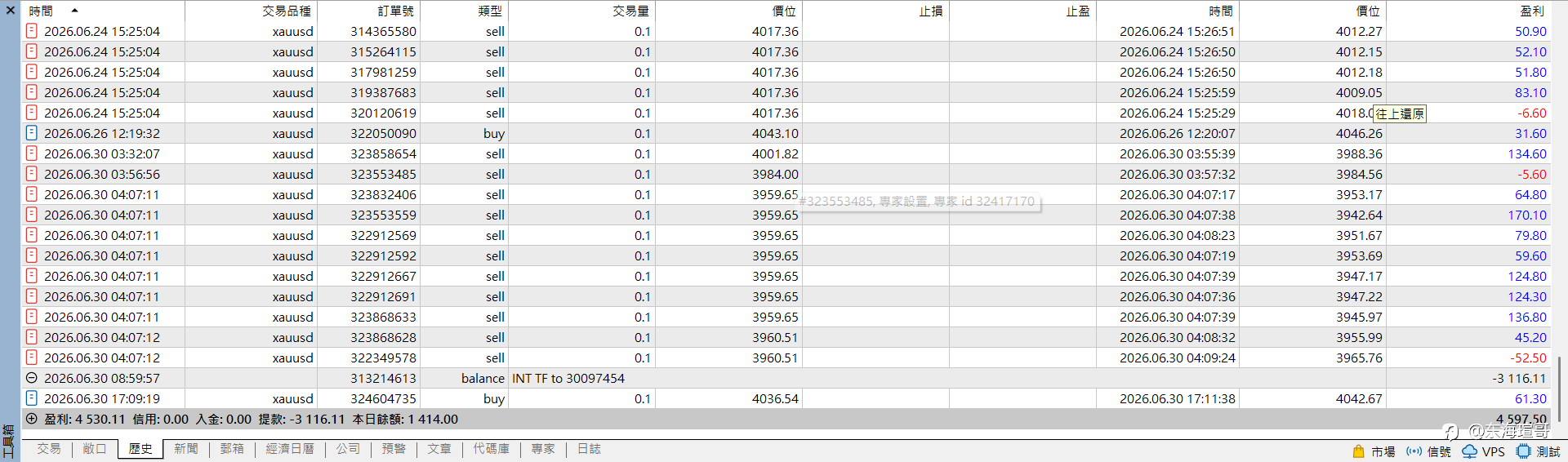This screenshot has width=1568, height=462.
Task: Click buy order icon for ticket 322050090
Action: point(32,133)
